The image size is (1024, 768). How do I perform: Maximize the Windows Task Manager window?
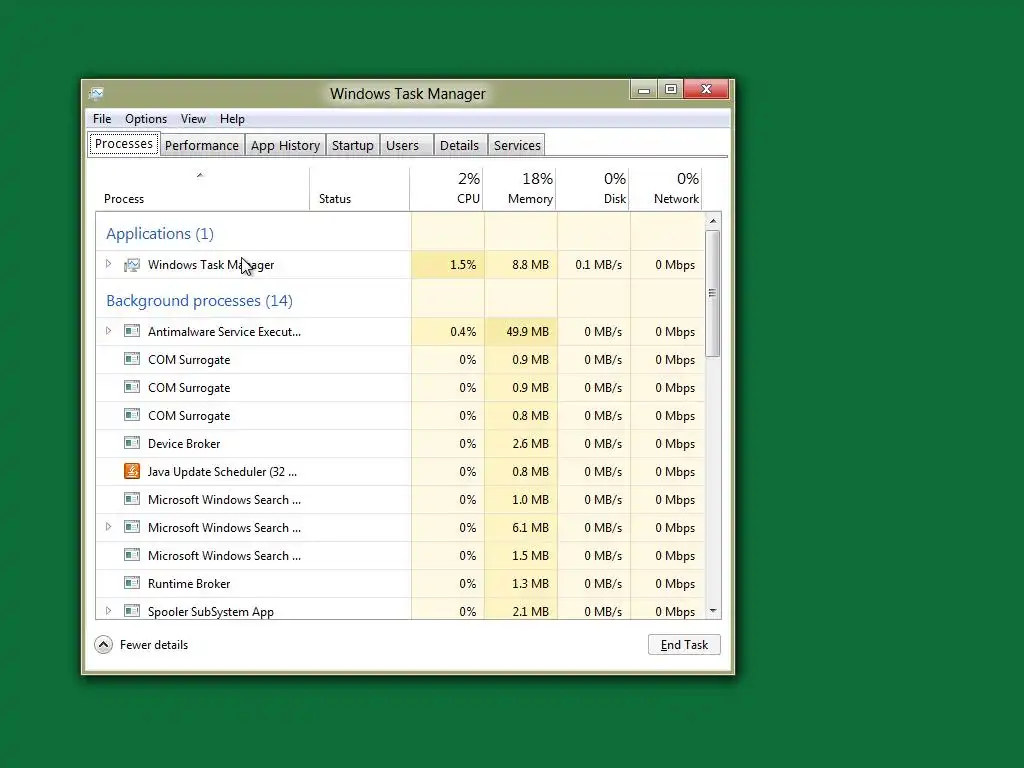[x=671, y=89]
